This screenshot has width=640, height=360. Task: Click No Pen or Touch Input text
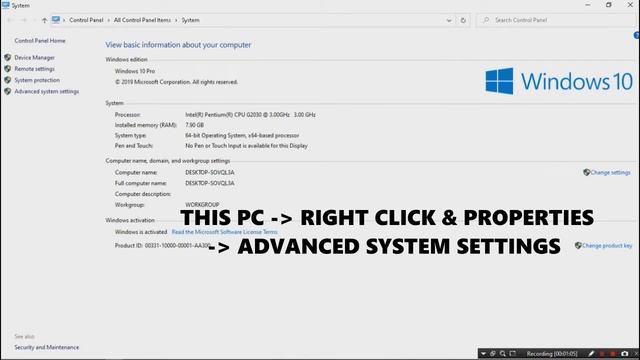click(x=246, y=146)
